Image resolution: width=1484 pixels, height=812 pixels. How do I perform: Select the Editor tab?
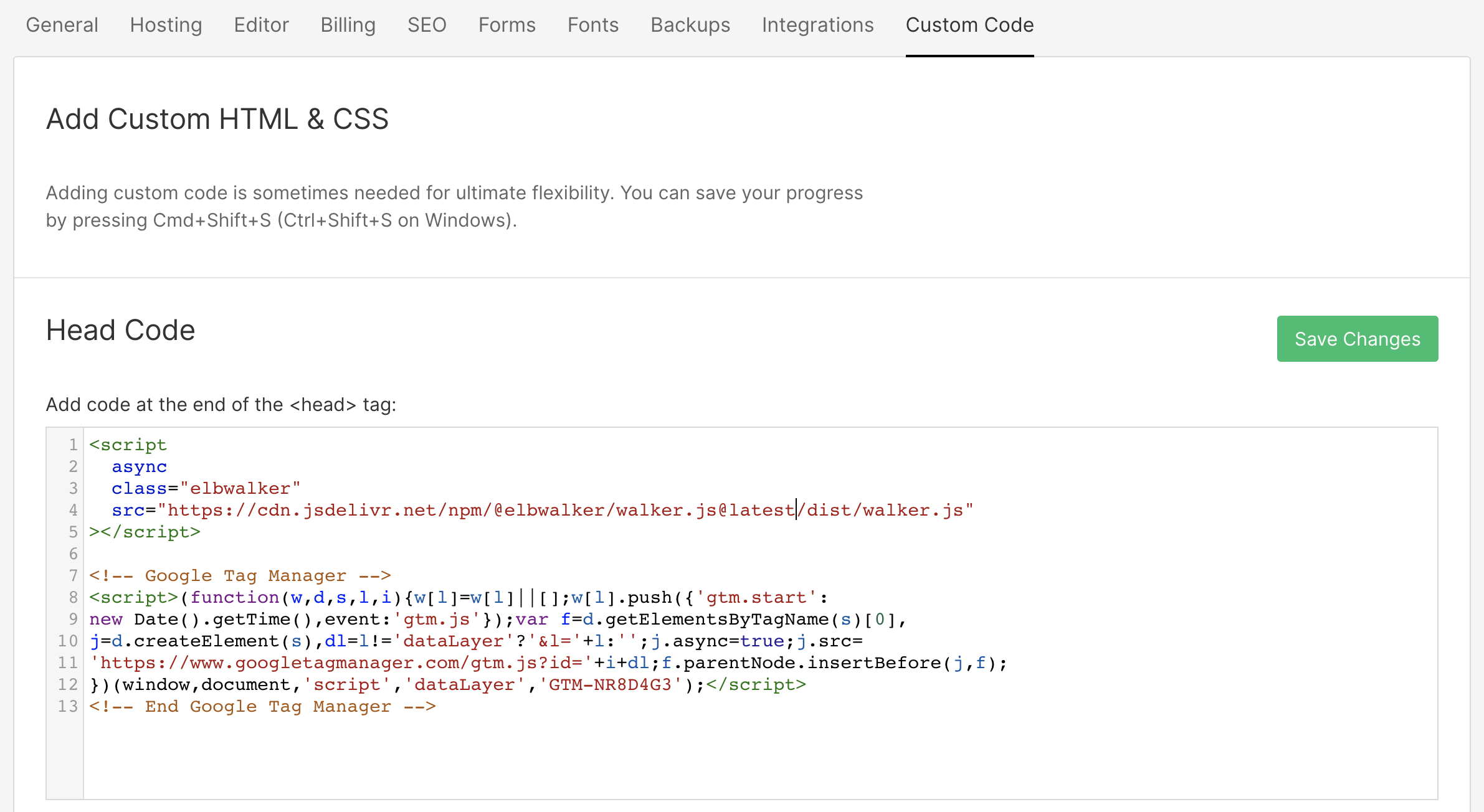[261, 25]
